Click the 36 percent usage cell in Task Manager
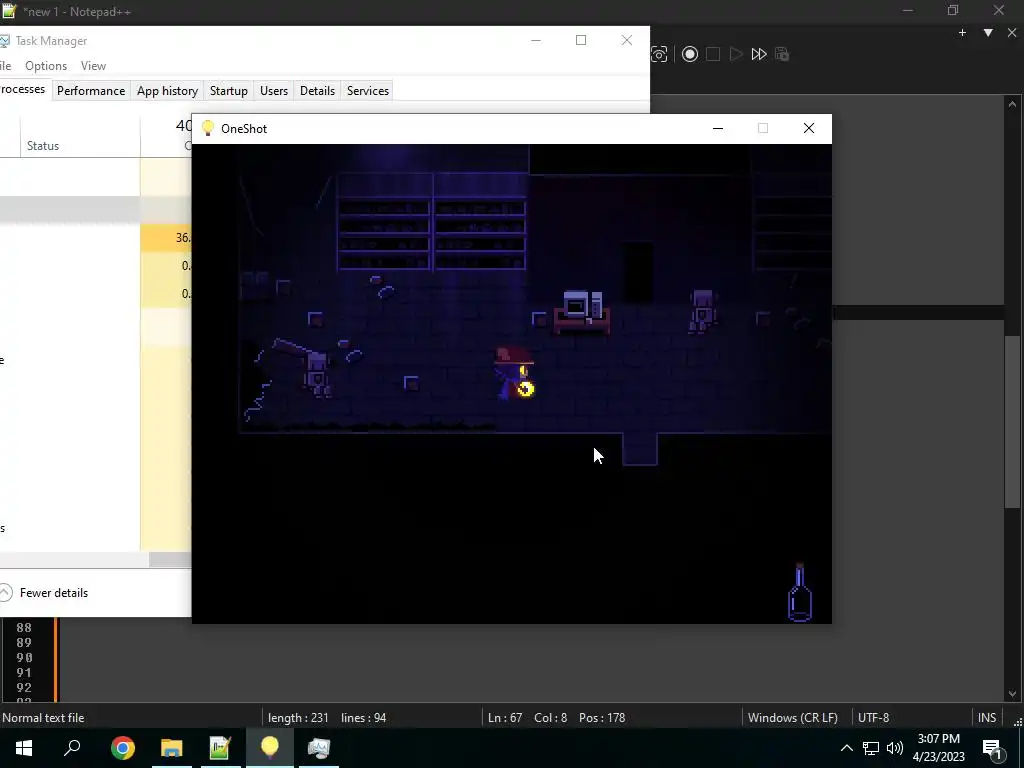Viewport: 1024px width, 768px height. click(166, 238)
